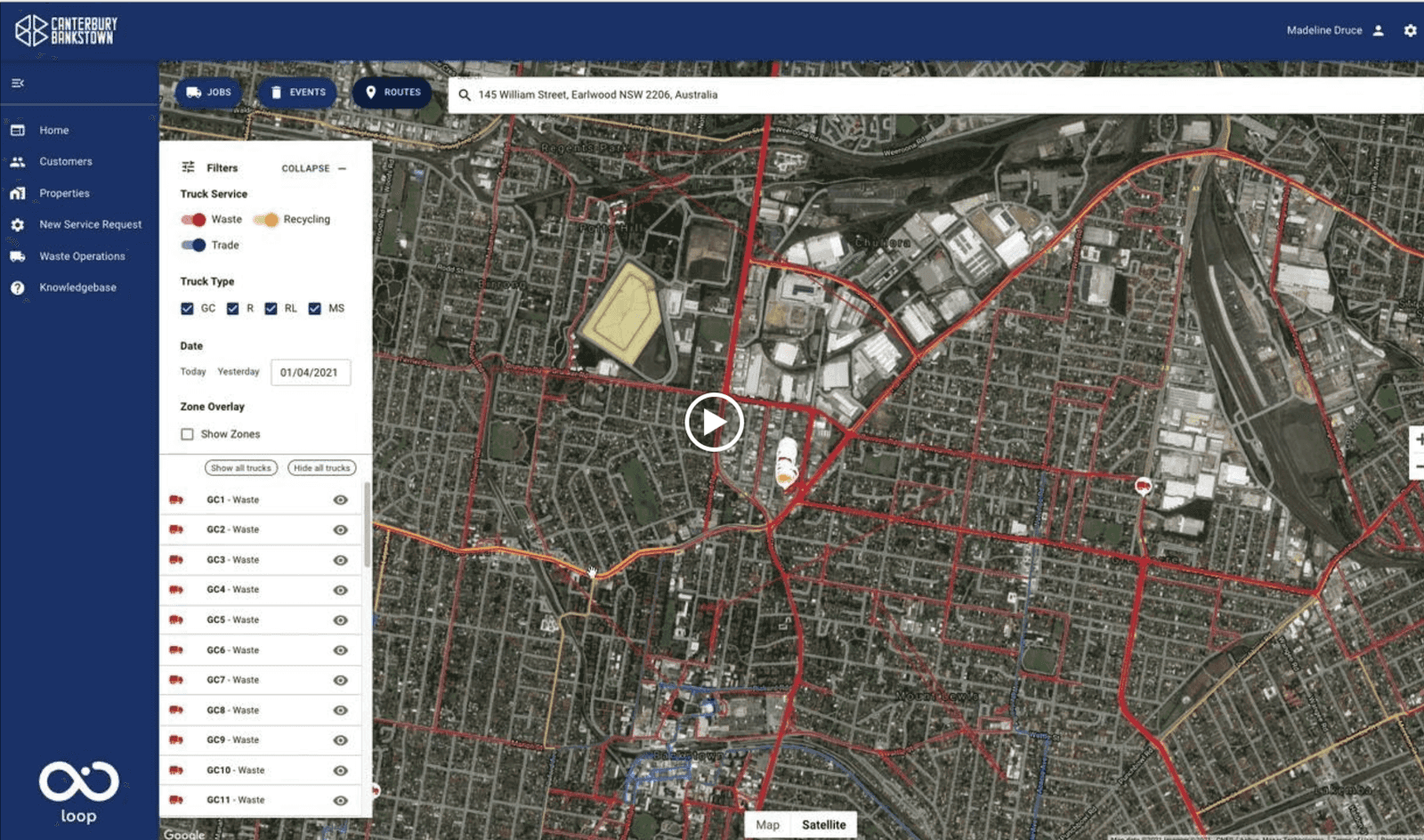Open the settings gear in the top bar
The width and height of the screenshot is (1424, 840).
[x=1411, y=29]
